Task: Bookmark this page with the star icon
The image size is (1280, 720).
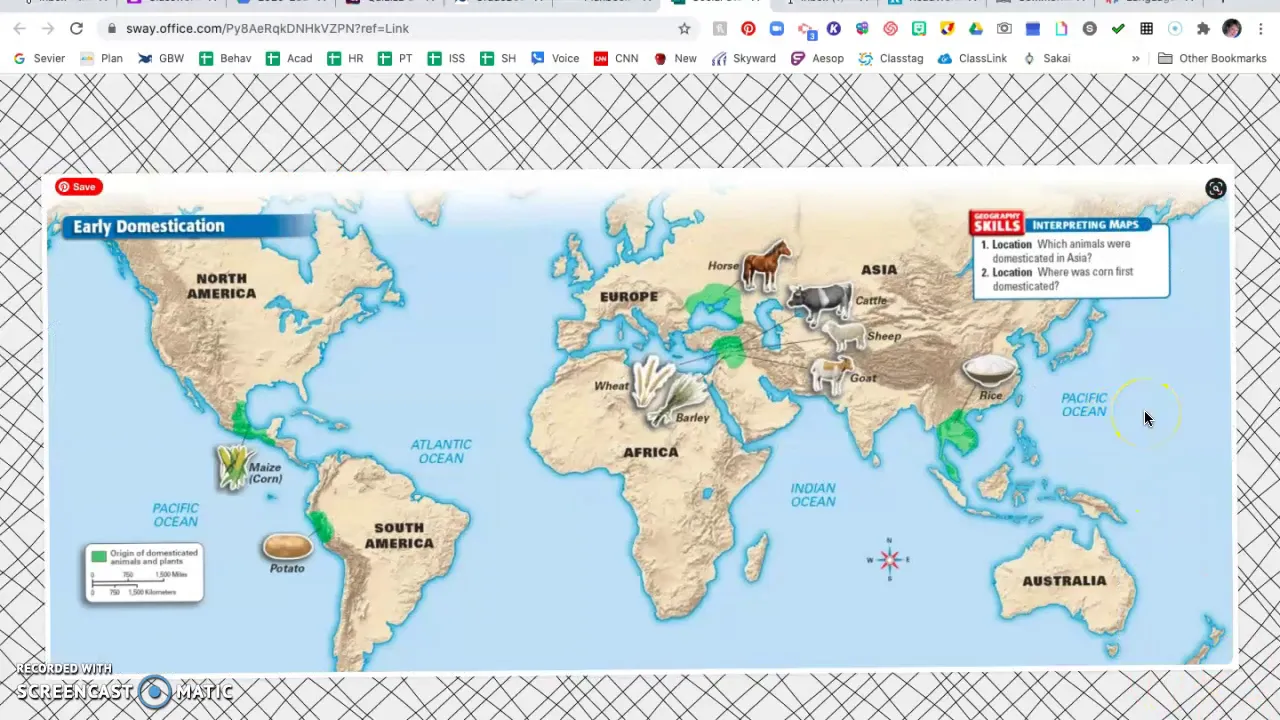Action: pyautogui.click(x=684, y=29)
